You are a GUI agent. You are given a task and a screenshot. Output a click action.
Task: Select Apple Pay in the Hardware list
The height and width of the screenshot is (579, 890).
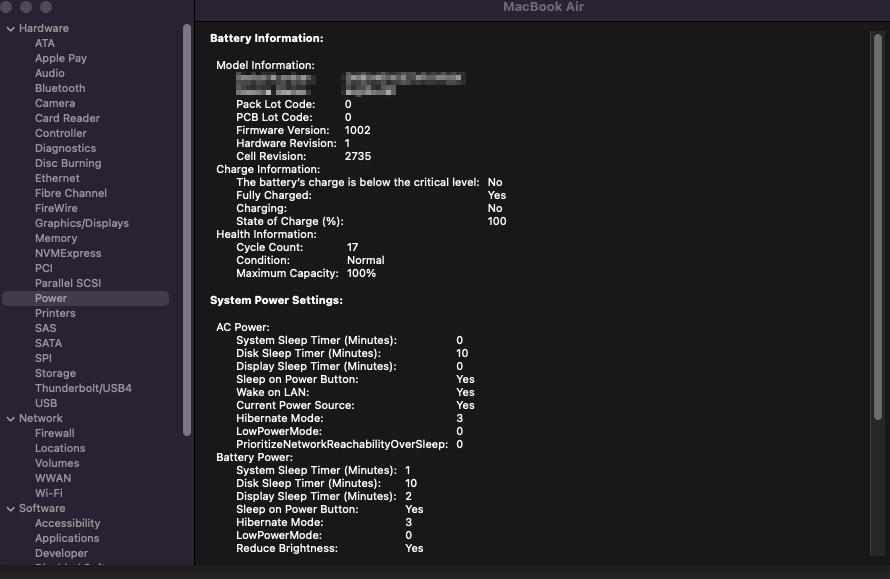(x=61, y=58)
